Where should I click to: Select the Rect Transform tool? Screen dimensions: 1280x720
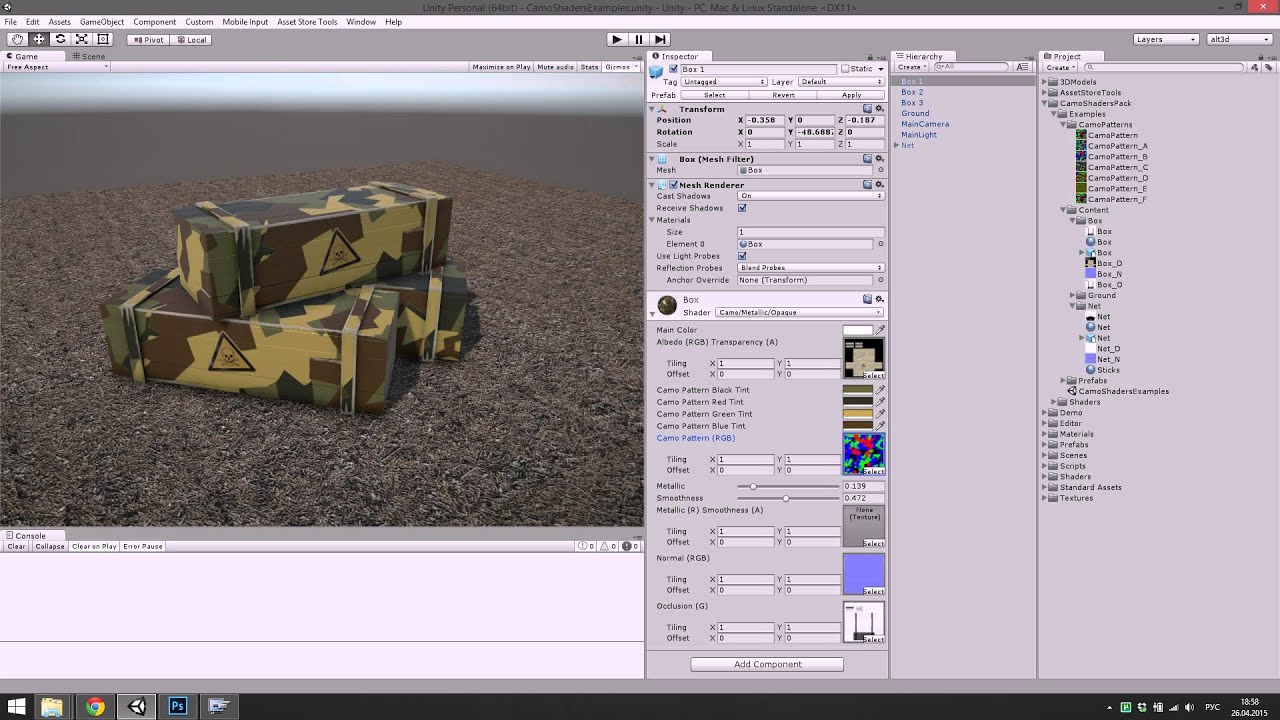tap(104, 38)
